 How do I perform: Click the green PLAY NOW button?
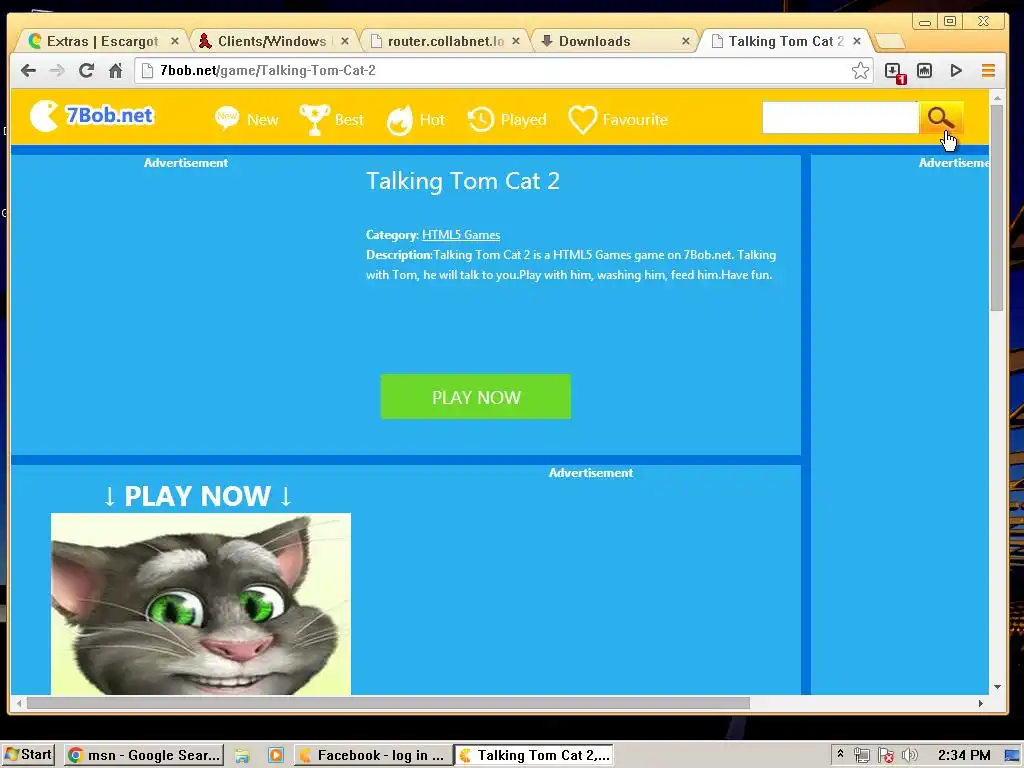coord(475,396)
